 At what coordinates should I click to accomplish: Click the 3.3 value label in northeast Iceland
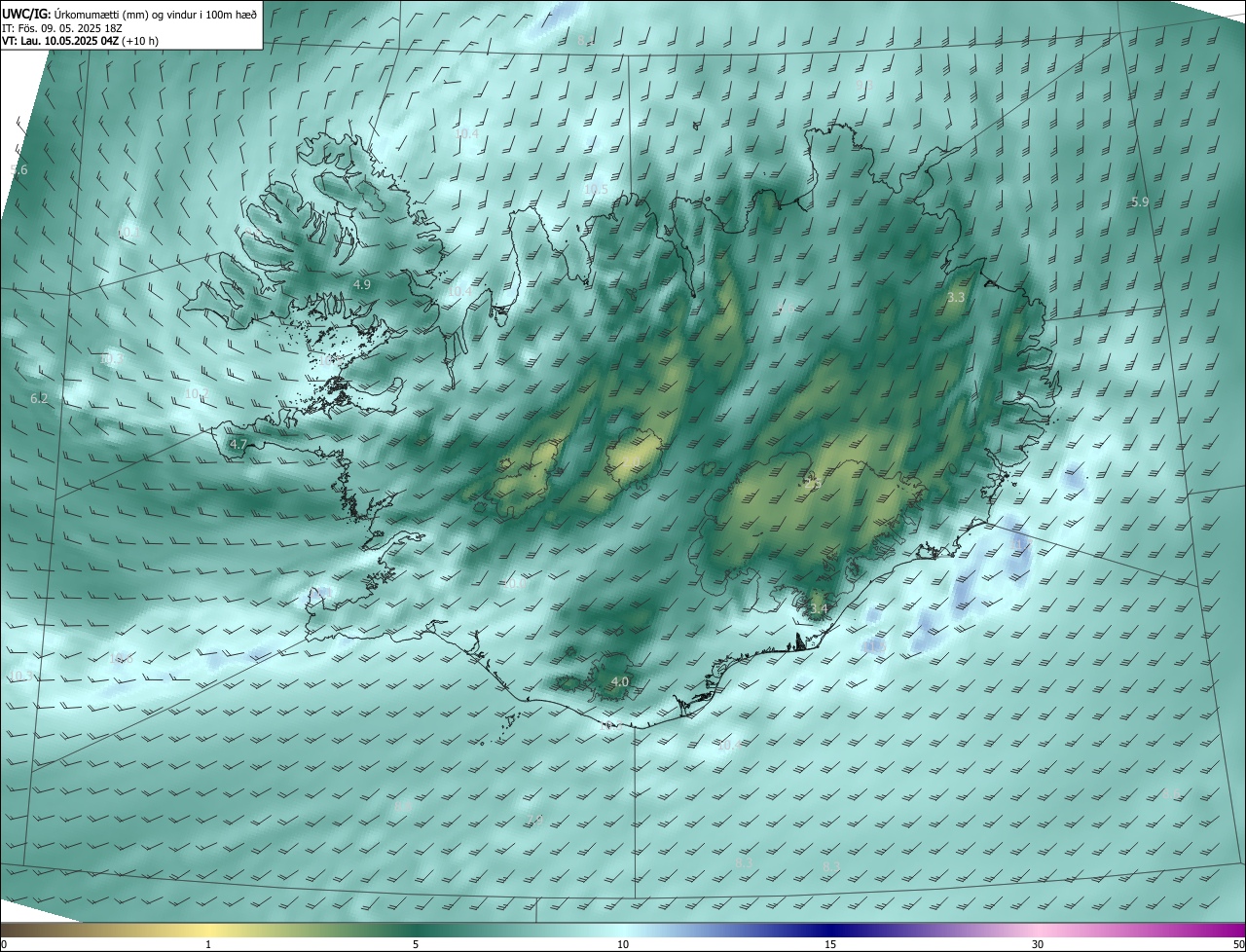click(x=956, y=296)
